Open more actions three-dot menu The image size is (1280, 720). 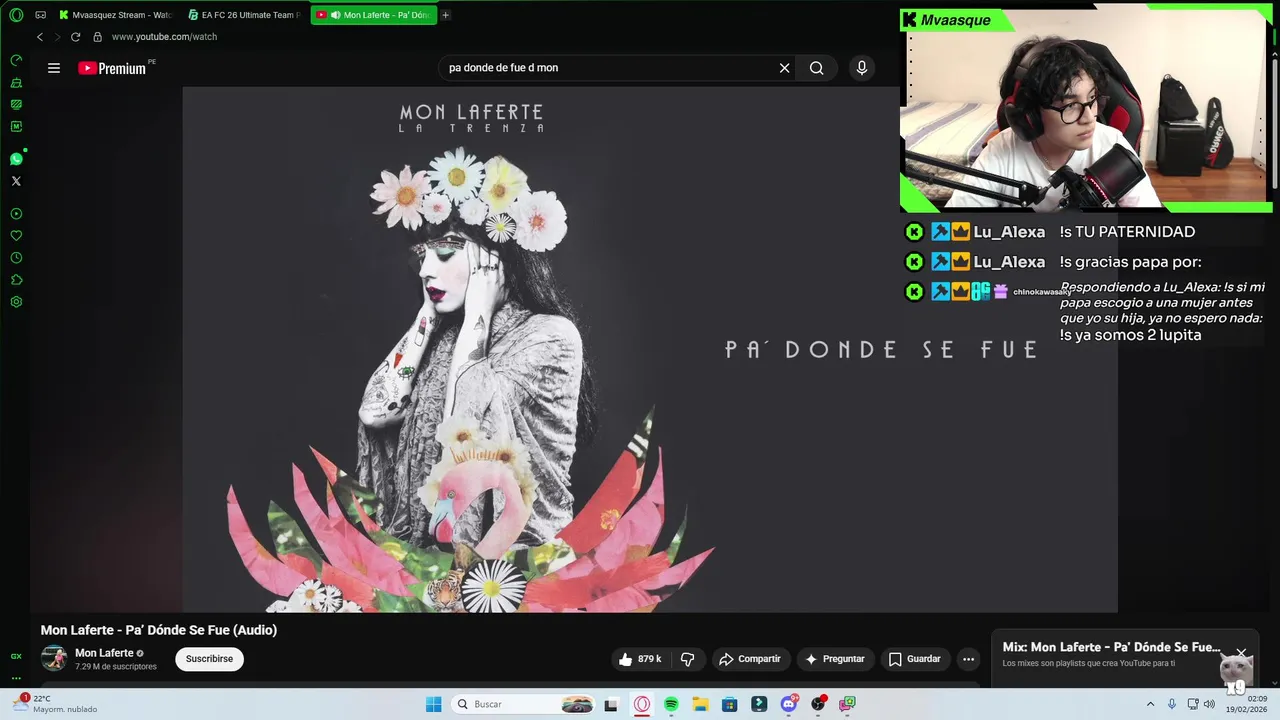tap(968, 659)
